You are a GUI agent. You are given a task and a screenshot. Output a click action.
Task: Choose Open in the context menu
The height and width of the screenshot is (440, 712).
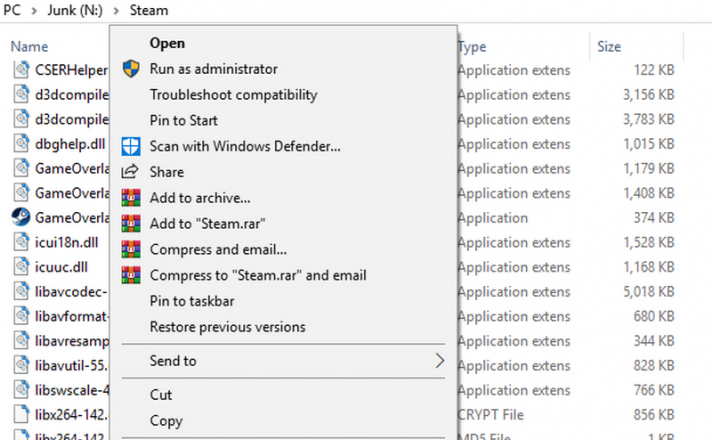coord(283,43)
